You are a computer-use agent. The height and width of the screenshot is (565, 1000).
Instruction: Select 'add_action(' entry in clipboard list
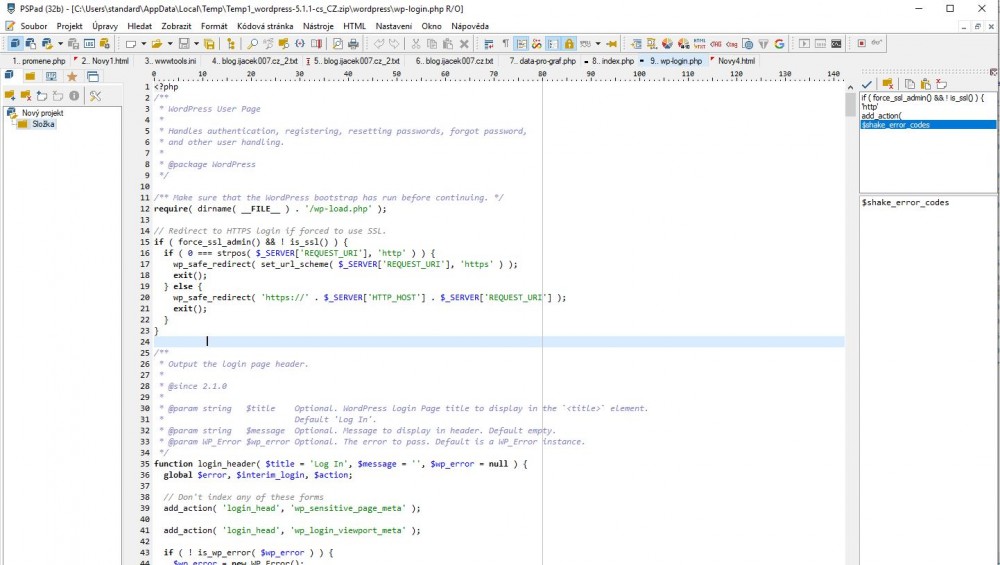[881, 116]
